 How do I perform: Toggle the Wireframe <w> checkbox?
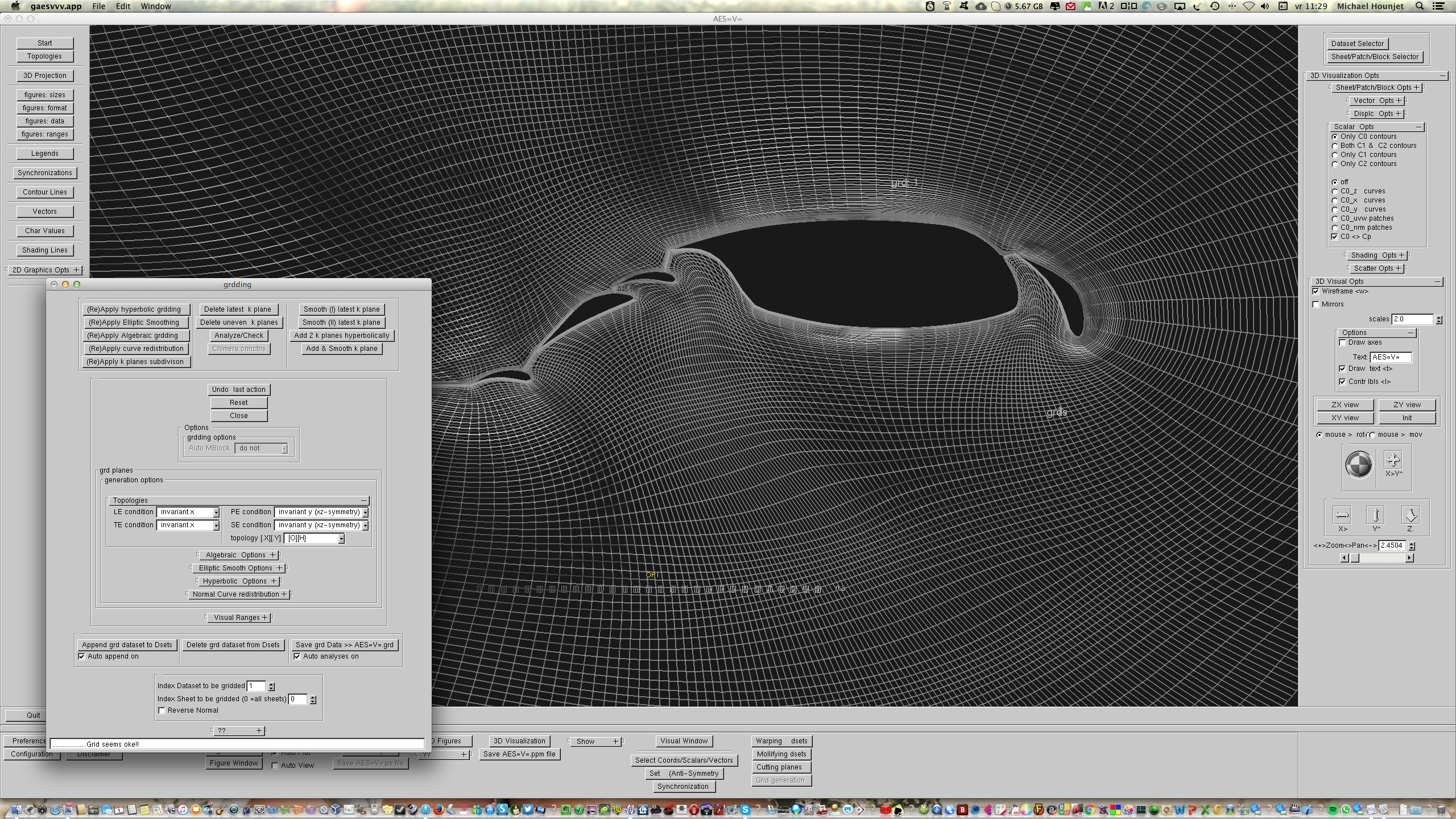pyautogui.click(x=1316, y=291)
